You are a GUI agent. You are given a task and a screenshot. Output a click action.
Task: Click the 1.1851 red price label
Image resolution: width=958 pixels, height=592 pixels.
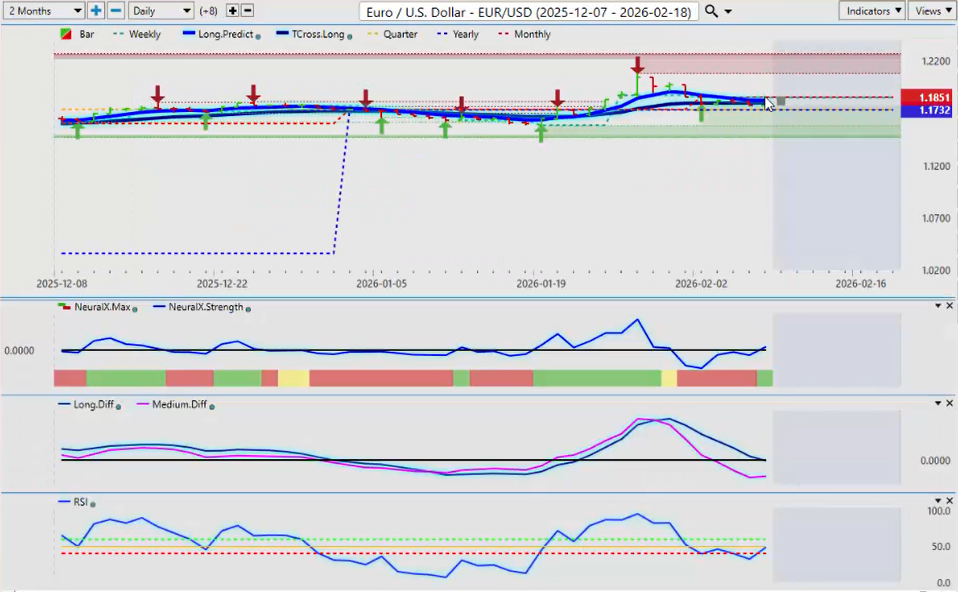[x=929, y=97]
